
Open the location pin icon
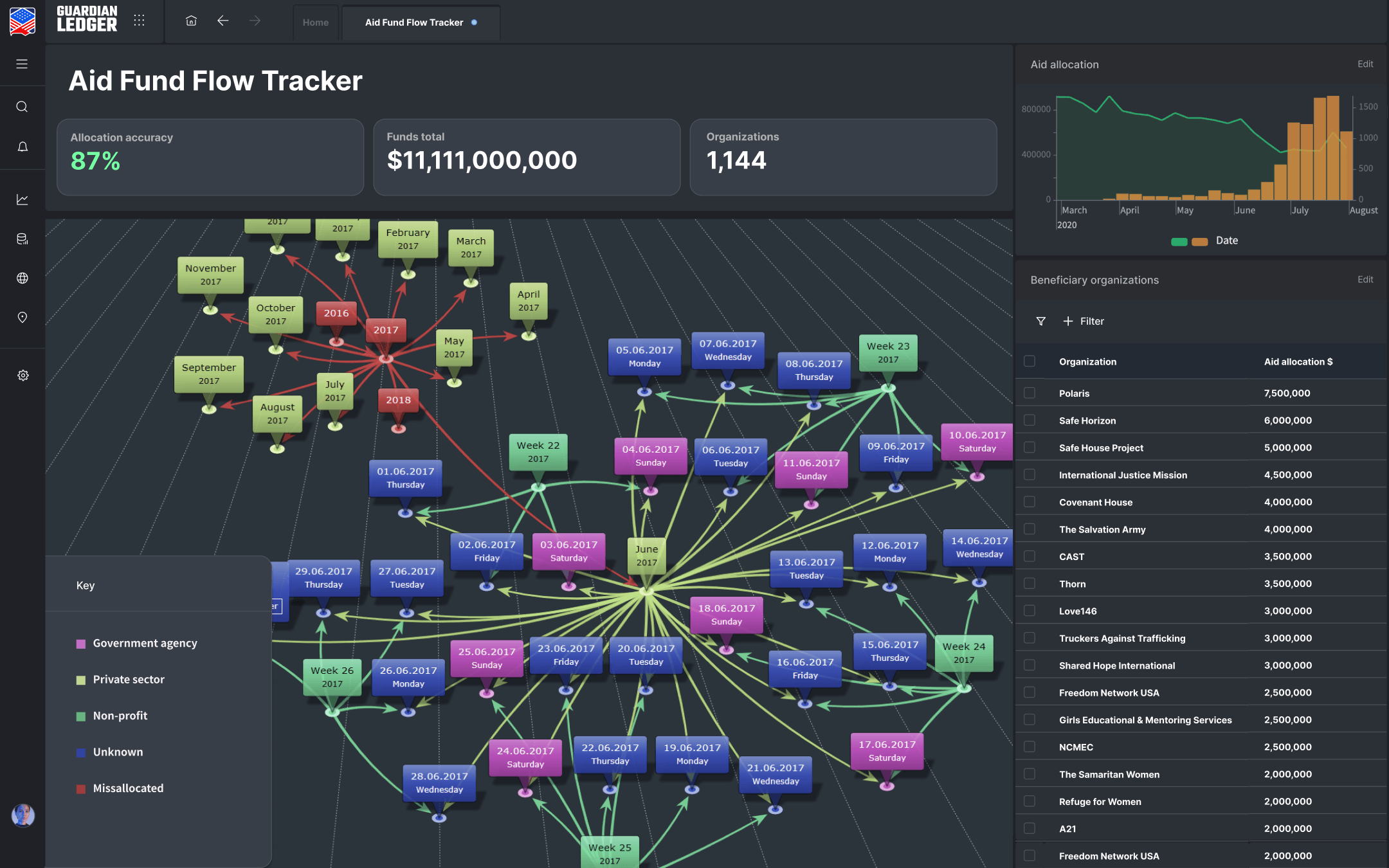click(x=22, y=318)
